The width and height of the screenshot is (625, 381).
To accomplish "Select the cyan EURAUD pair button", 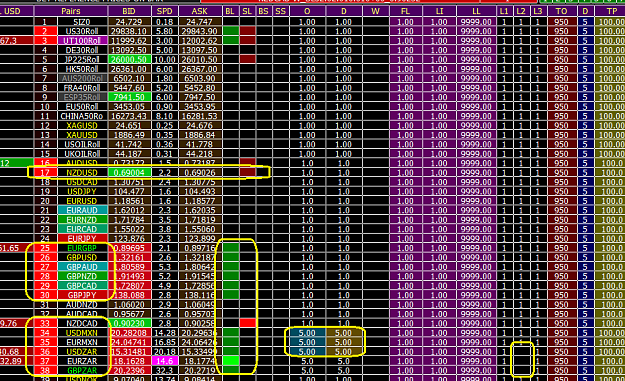I will 82,210.
